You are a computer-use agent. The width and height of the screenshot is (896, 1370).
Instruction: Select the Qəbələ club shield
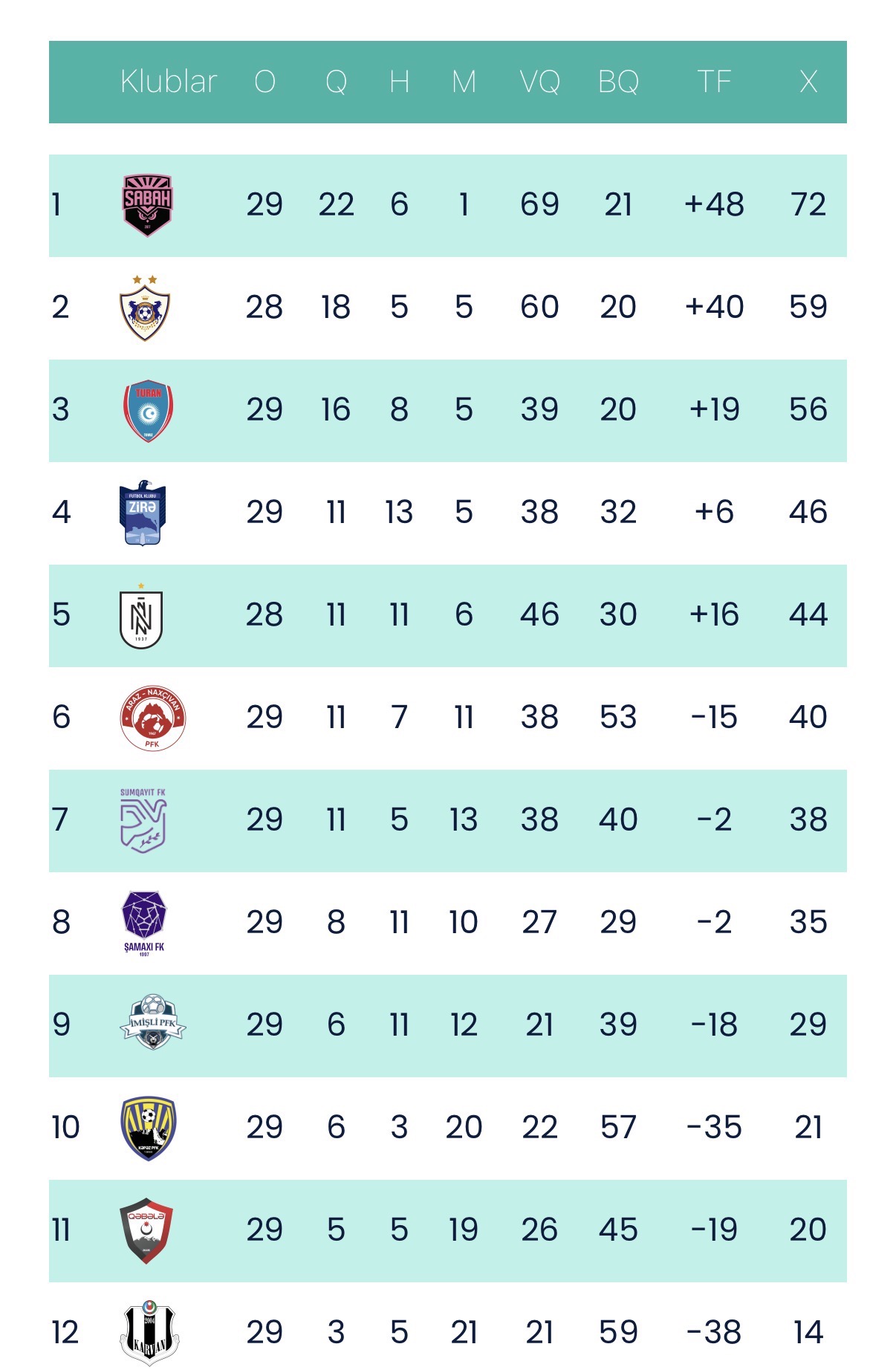pyautogui.click(x=146, y=1230)
